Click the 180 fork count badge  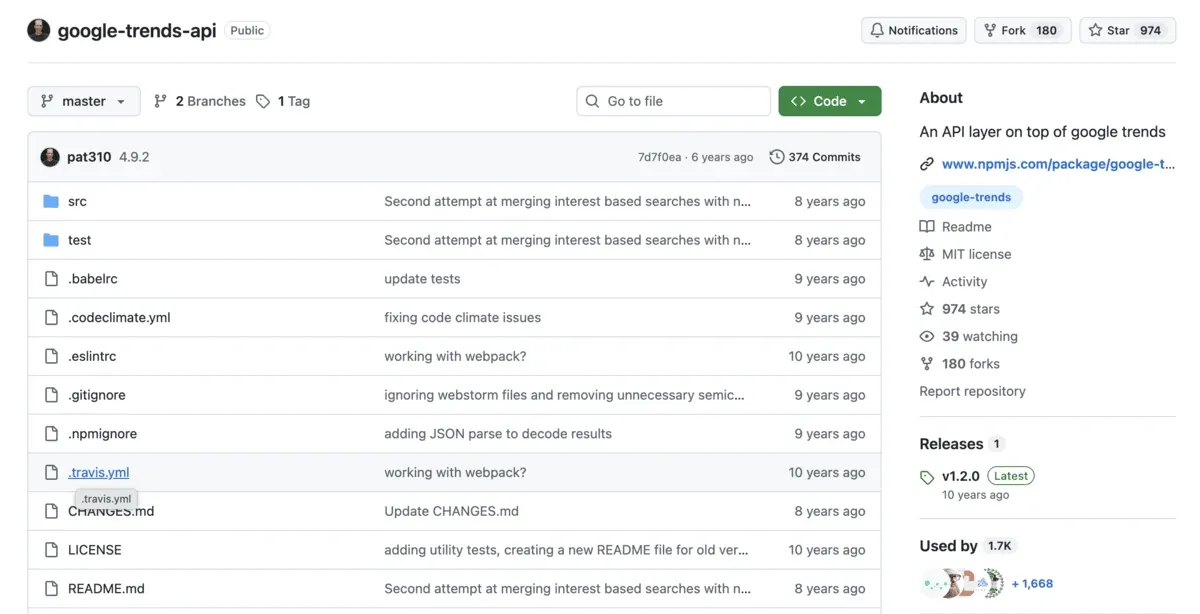tap(1047, 30)
